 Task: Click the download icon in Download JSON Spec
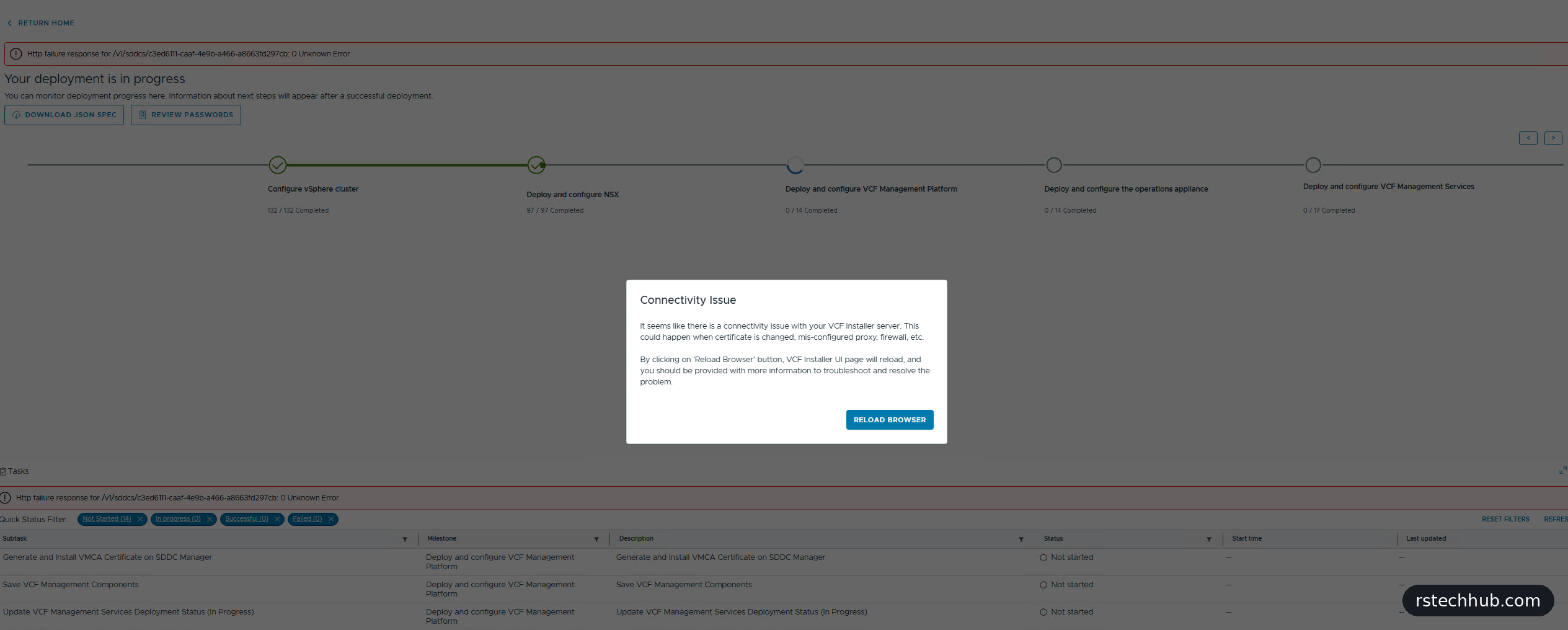(16, 115)
